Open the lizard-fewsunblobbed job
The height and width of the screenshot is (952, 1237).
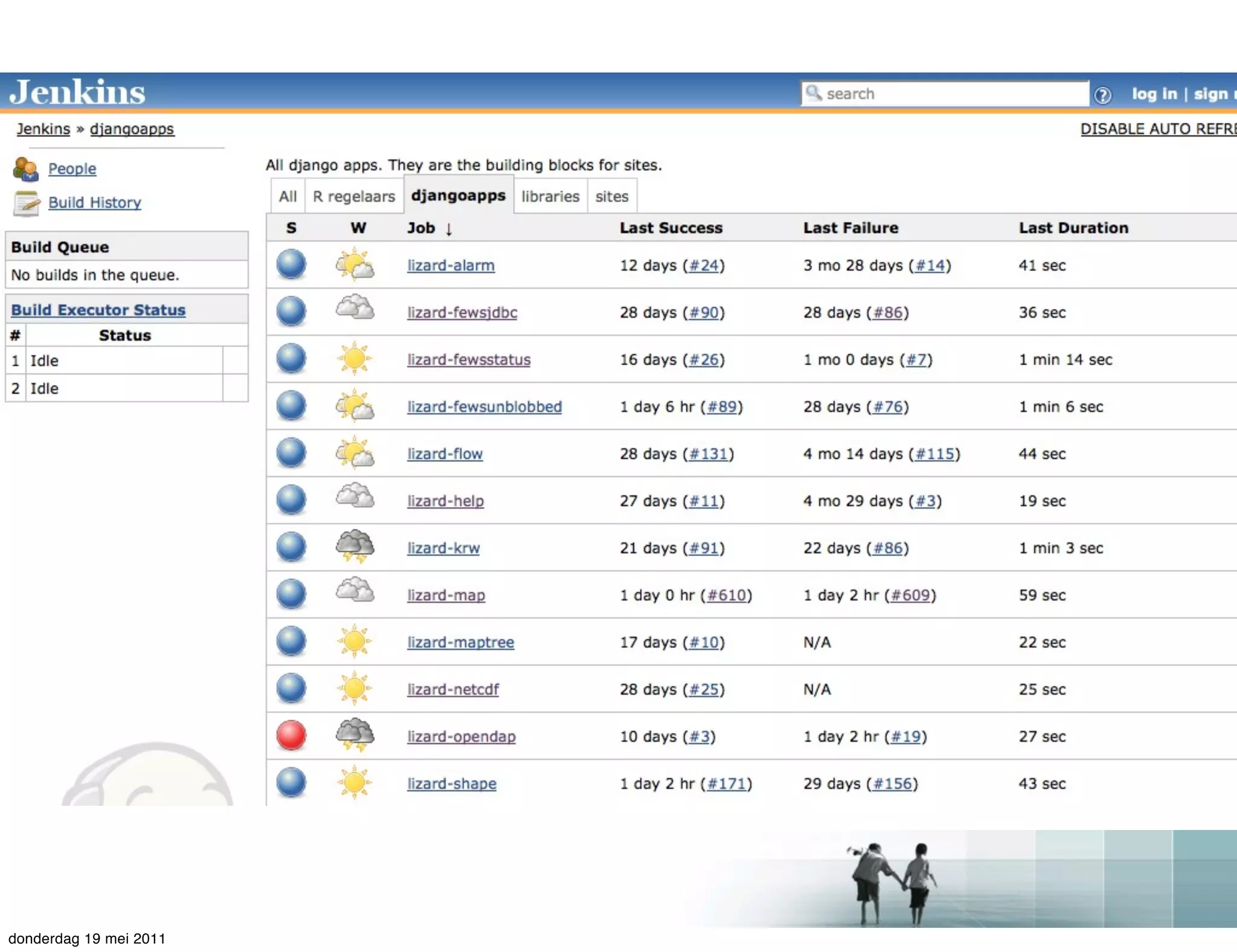(x=484, y=407)
